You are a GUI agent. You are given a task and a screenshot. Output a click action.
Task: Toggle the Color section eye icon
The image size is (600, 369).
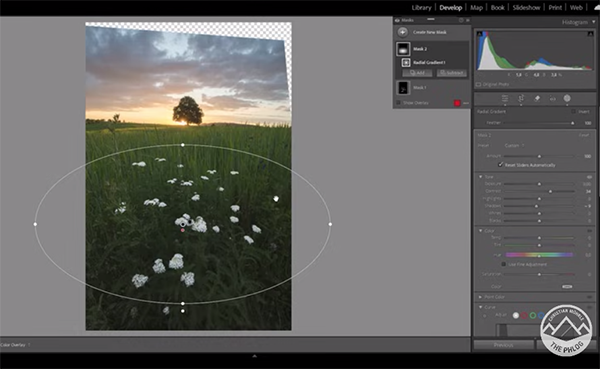(589, 231)
